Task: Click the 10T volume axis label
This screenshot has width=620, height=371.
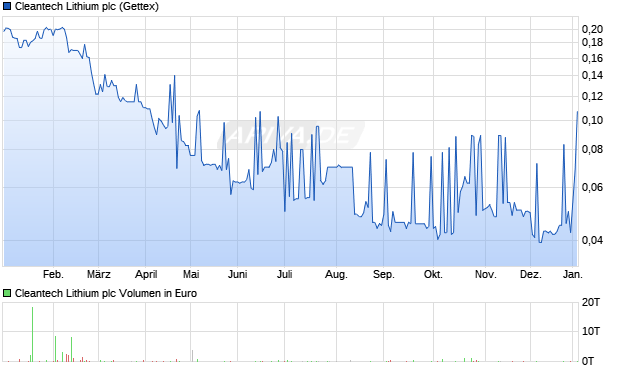Action: (x=591, y=331)
